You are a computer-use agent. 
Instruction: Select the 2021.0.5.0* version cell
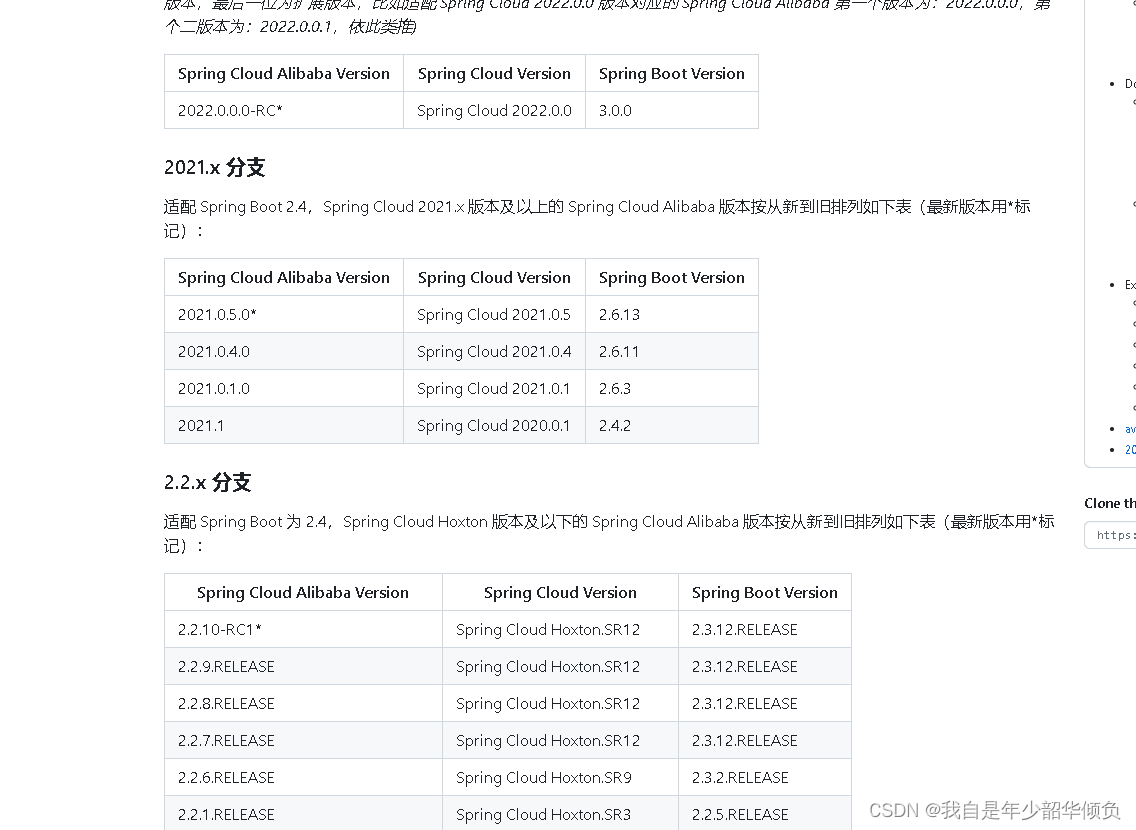(284, 314)
